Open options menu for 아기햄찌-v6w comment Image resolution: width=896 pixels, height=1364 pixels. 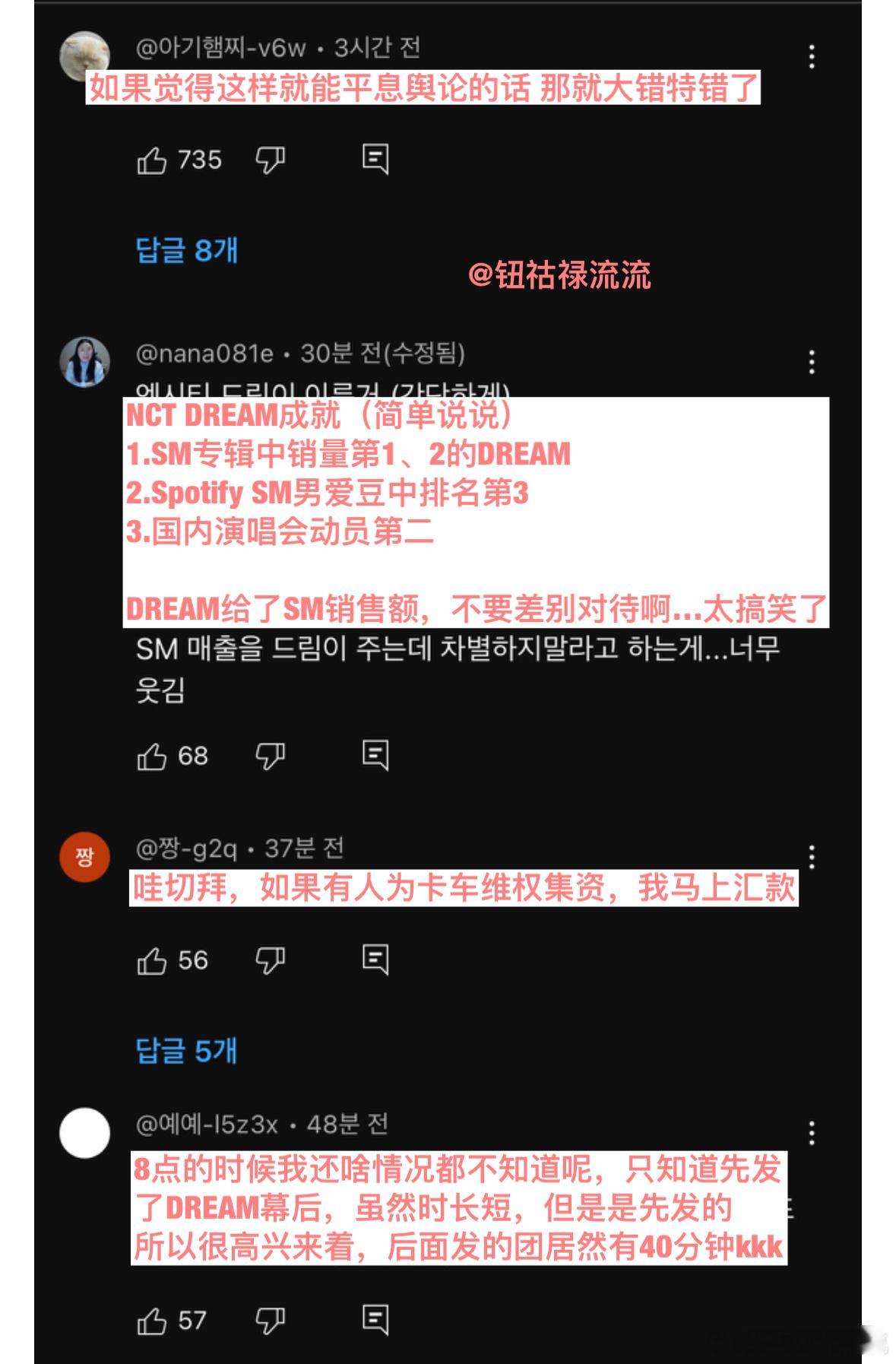click(812, 56)
